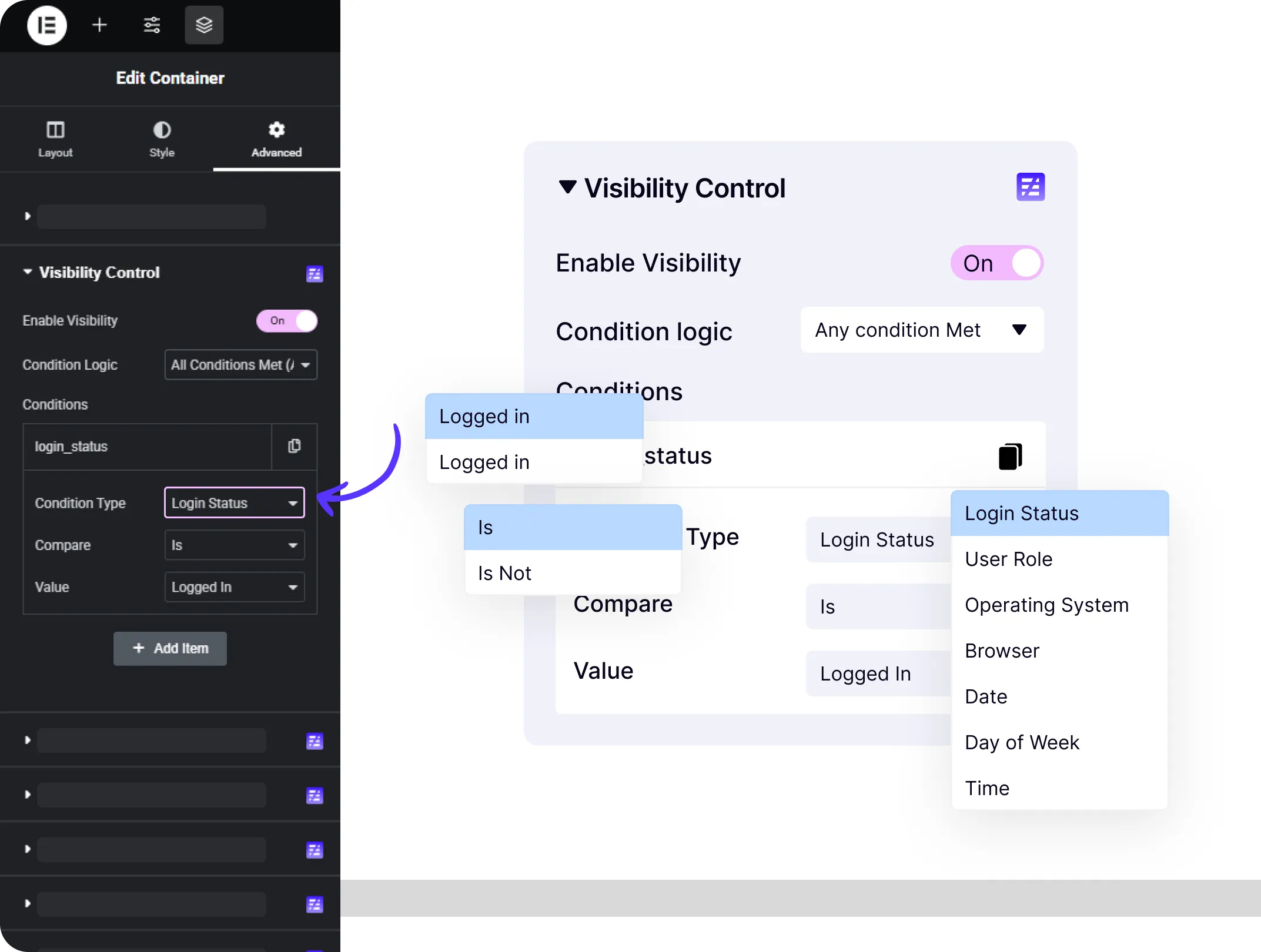The width and height of the screenshot is (1261, 952).
Task: Select Is Not from compare options
Action: 504,573
